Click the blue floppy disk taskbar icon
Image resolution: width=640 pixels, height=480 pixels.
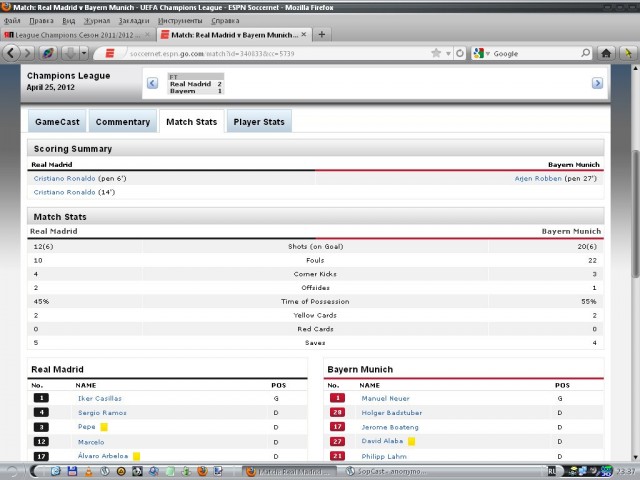[x=72, y=471]
